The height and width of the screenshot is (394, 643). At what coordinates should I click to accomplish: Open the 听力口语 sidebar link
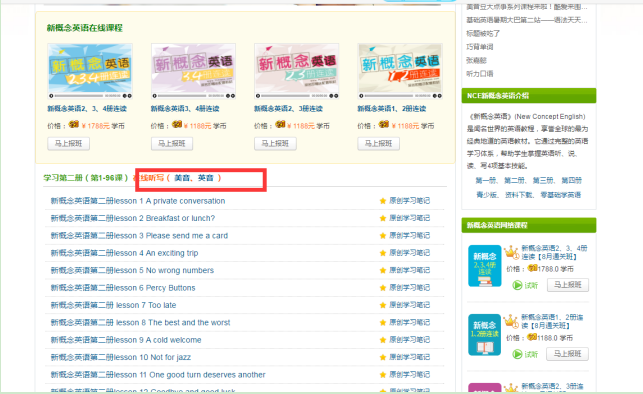click(480, 74)
